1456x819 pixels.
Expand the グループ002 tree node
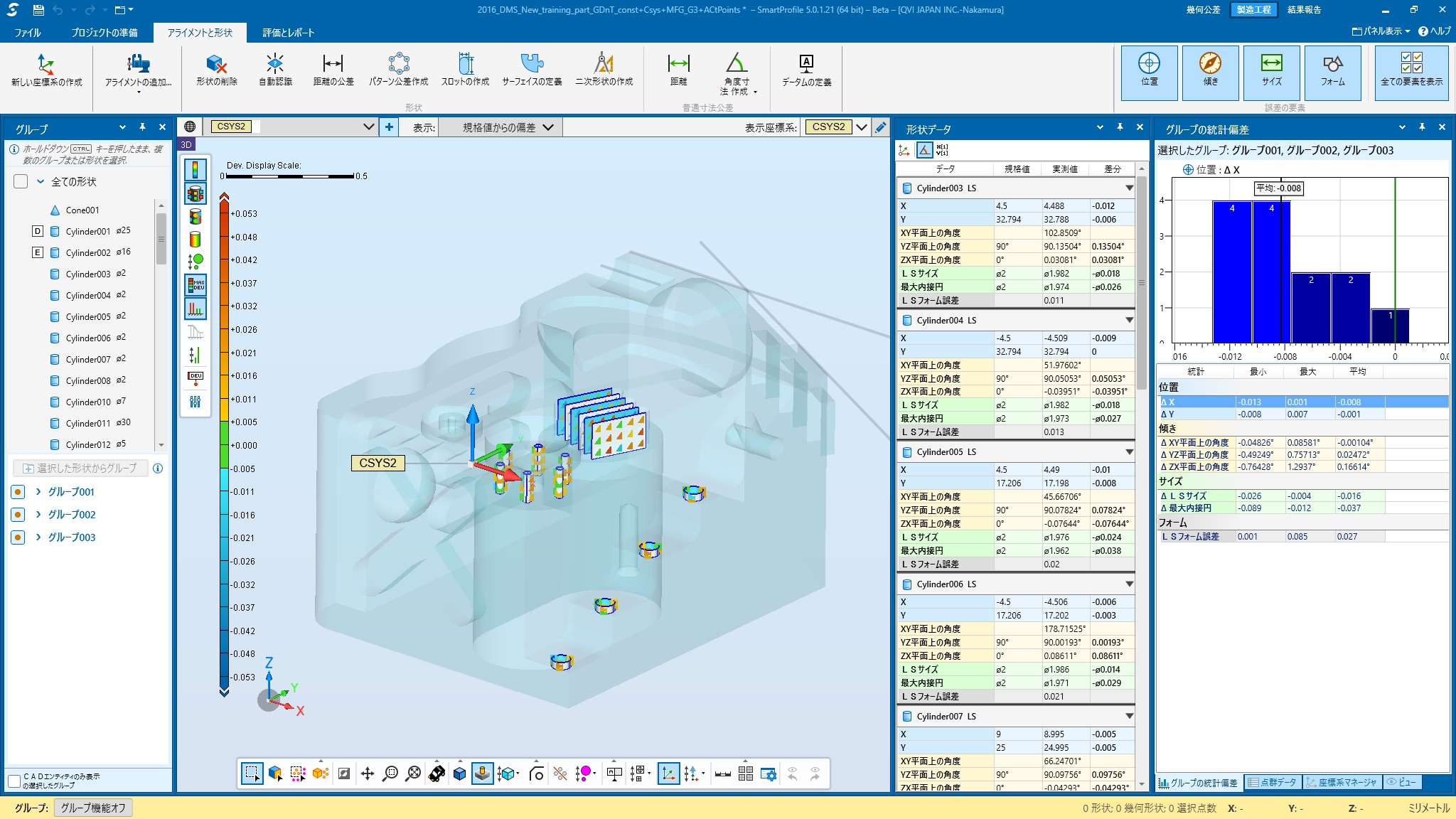pos(38,515)
